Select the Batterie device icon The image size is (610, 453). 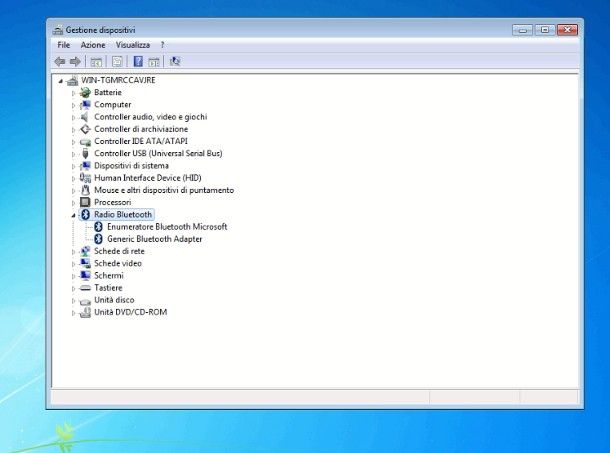click(86, 92)
